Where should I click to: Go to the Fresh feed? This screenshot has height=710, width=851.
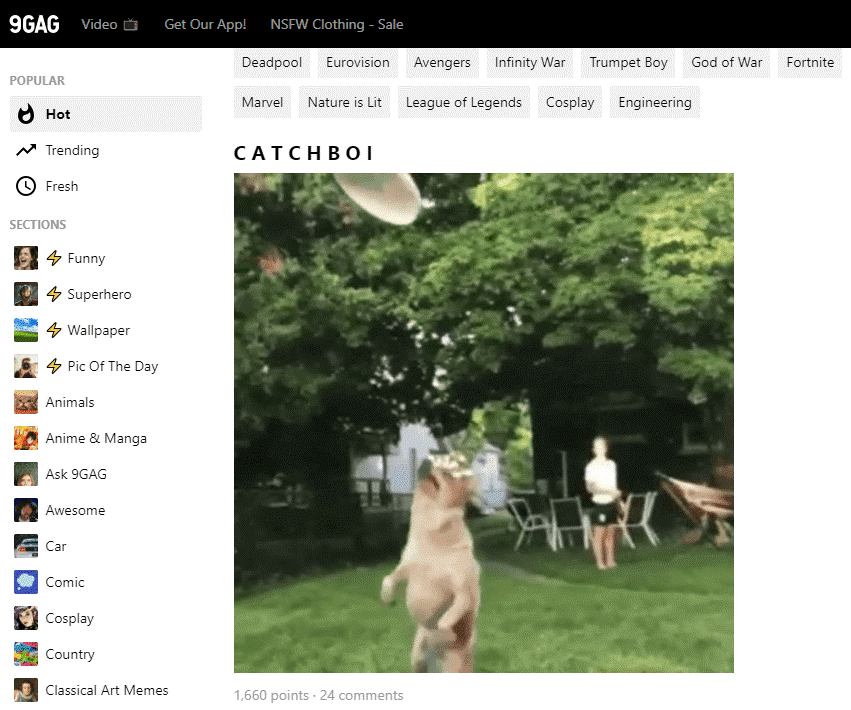pos(62,186)
